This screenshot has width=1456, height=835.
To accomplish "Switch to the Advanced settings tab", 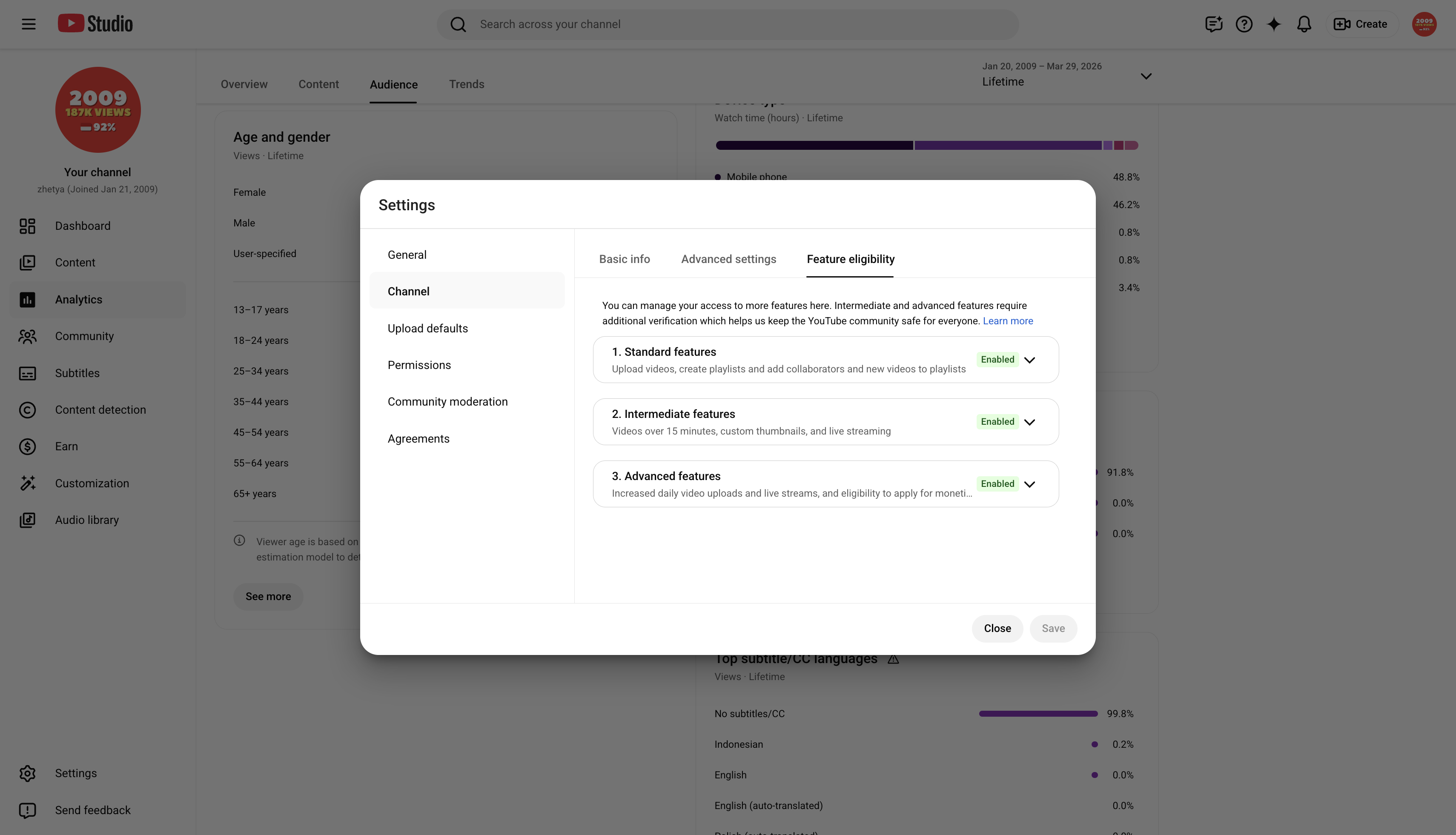I will click(x=728, y=259).
